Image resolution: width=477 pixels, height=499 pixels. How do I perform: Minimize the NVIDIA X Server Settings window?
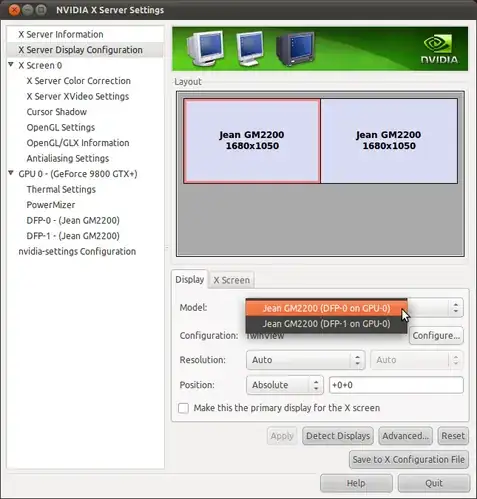(x=28, y=10)
